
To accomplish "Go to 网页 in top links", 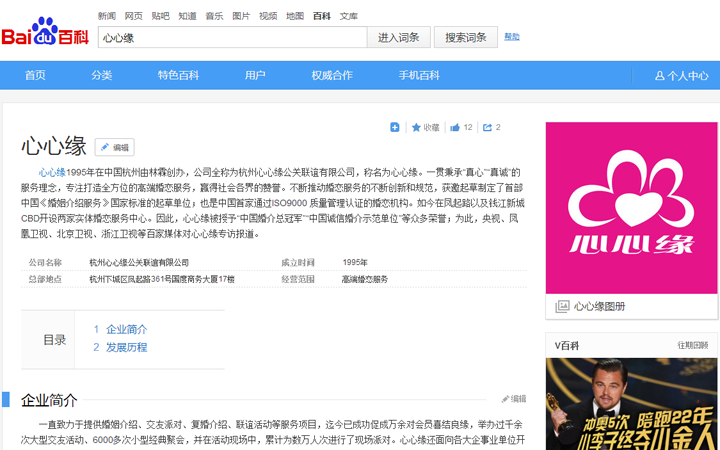I will point(134,16).
